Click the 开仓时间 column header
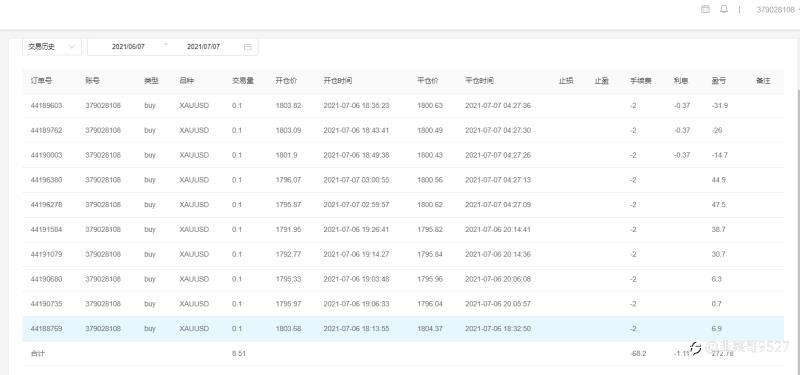Screen dimensions: 800x375 (x=338, y=81)
